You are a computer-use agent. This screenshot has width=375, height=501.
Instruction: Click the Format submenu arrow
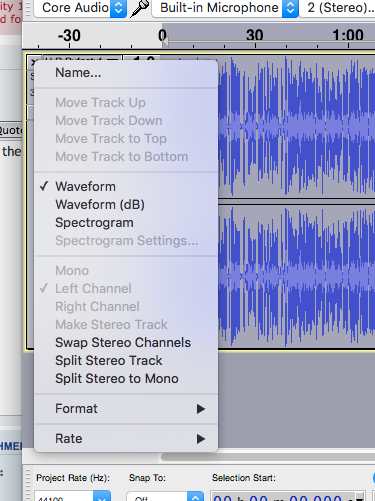(x=201, y=409)
